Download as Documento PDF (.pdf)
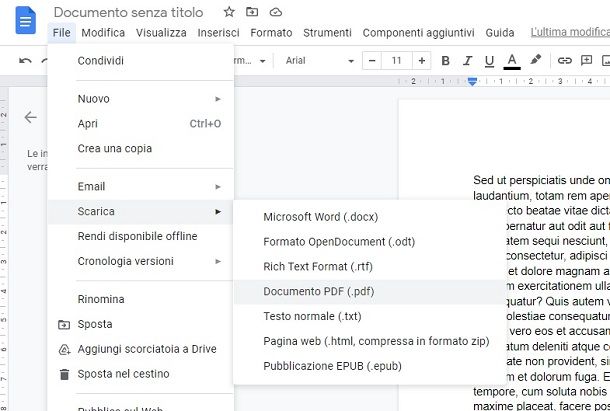Viewport: 610px width, 411px height. pos(370,292)
